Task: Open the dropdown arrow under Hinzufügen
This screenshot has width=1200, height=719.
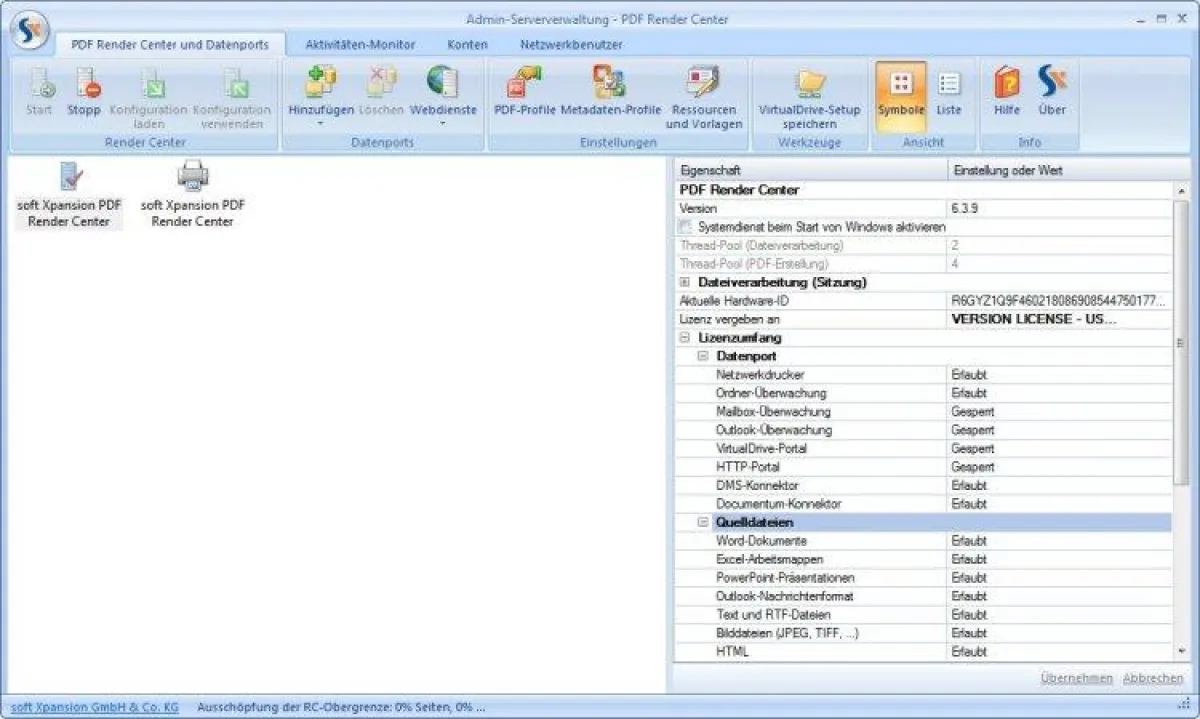Action: (321, 125)
